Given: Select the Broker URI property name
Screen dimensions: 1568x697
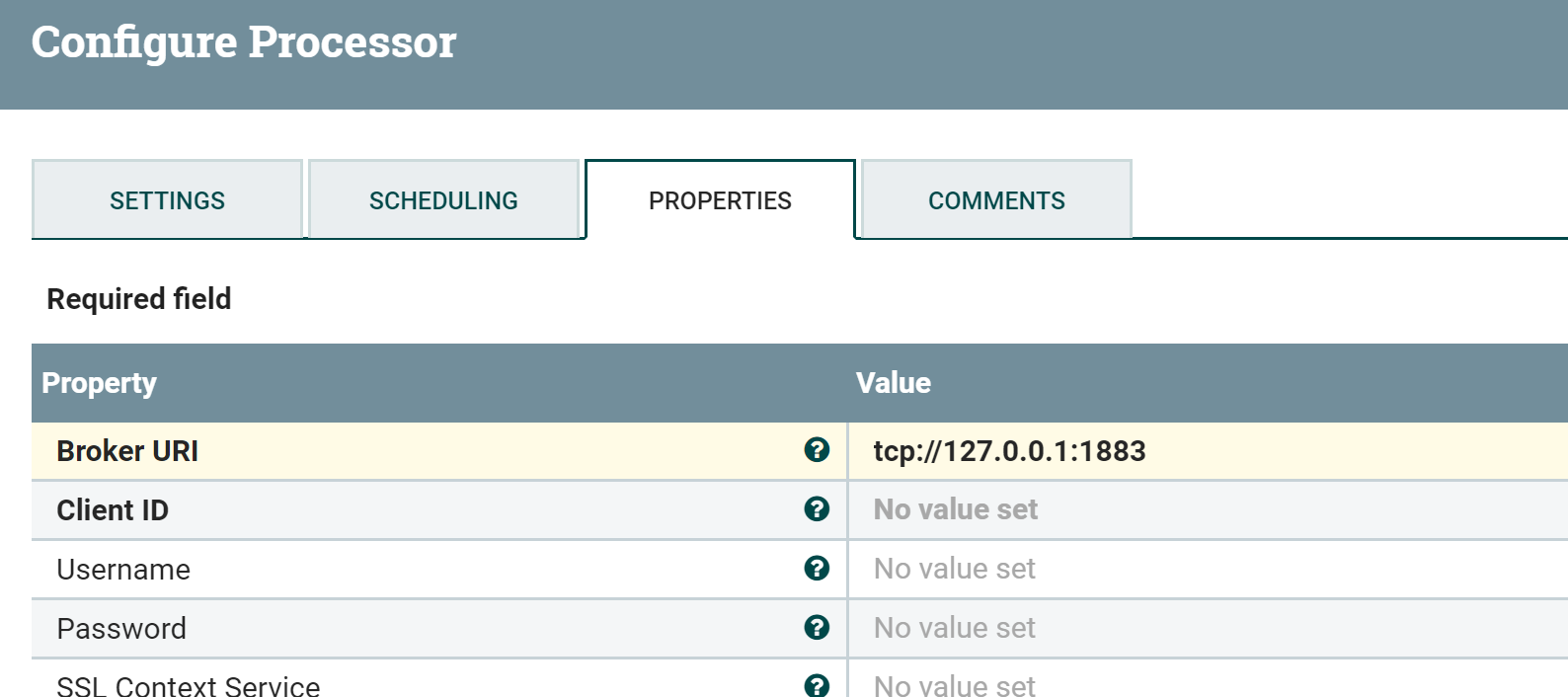Looking at the screenshot, I should point(127,451).
